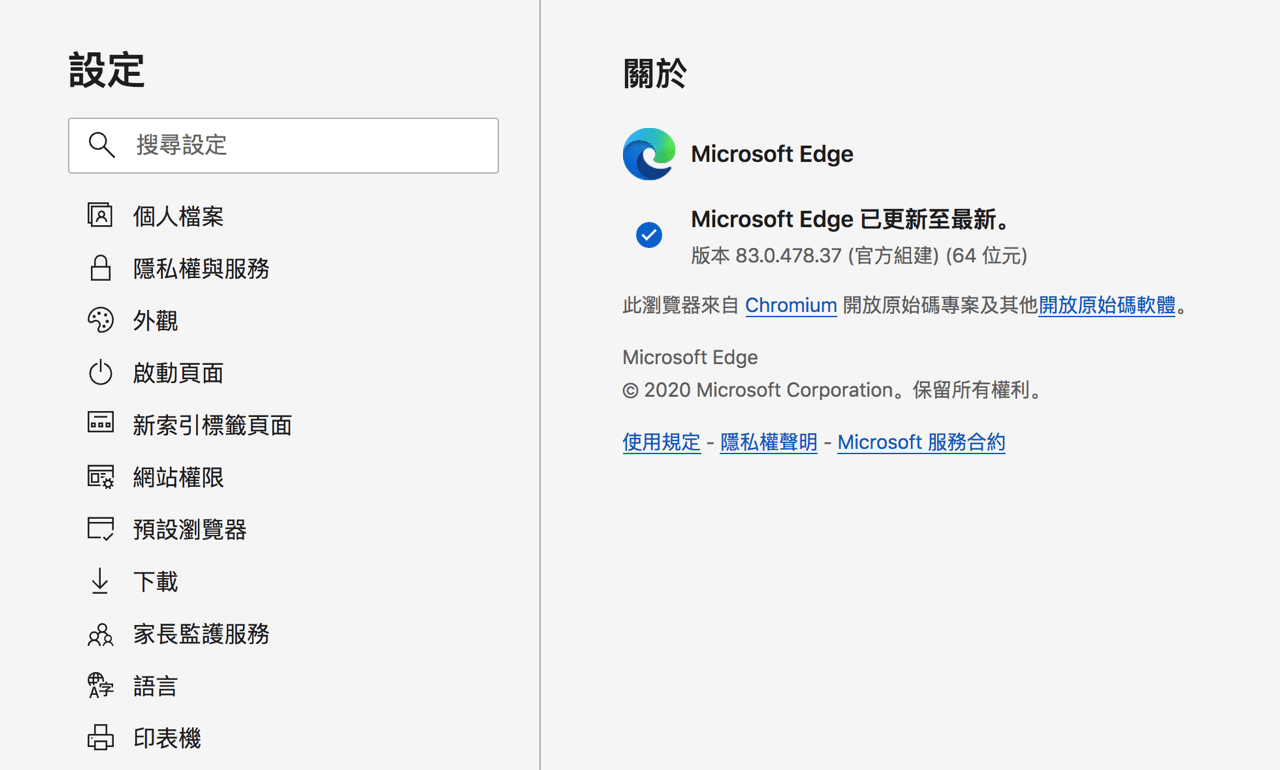Open the Chromium link
Screen dimensions: 1280x770
tap(791, 305)
